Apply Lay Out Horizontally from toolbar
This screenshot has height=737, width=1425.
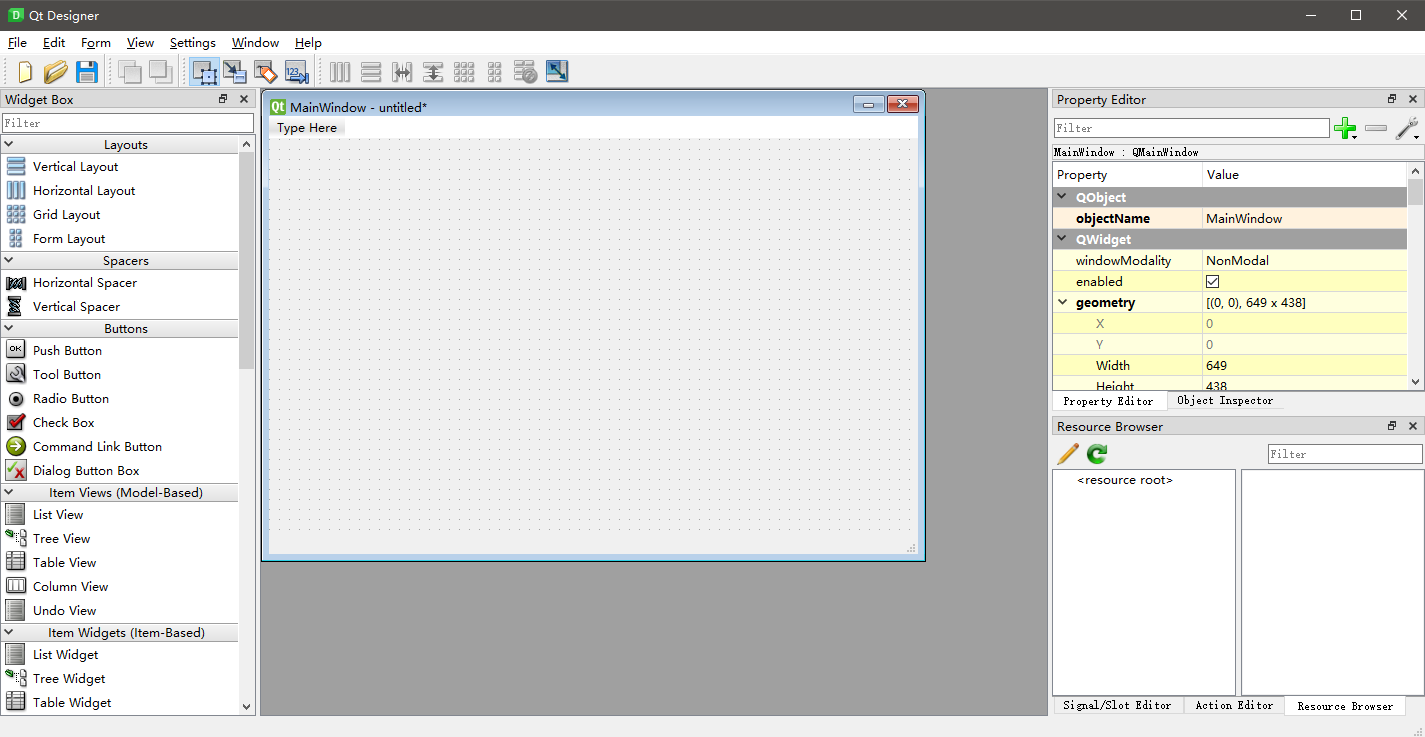tap(340, 72)
